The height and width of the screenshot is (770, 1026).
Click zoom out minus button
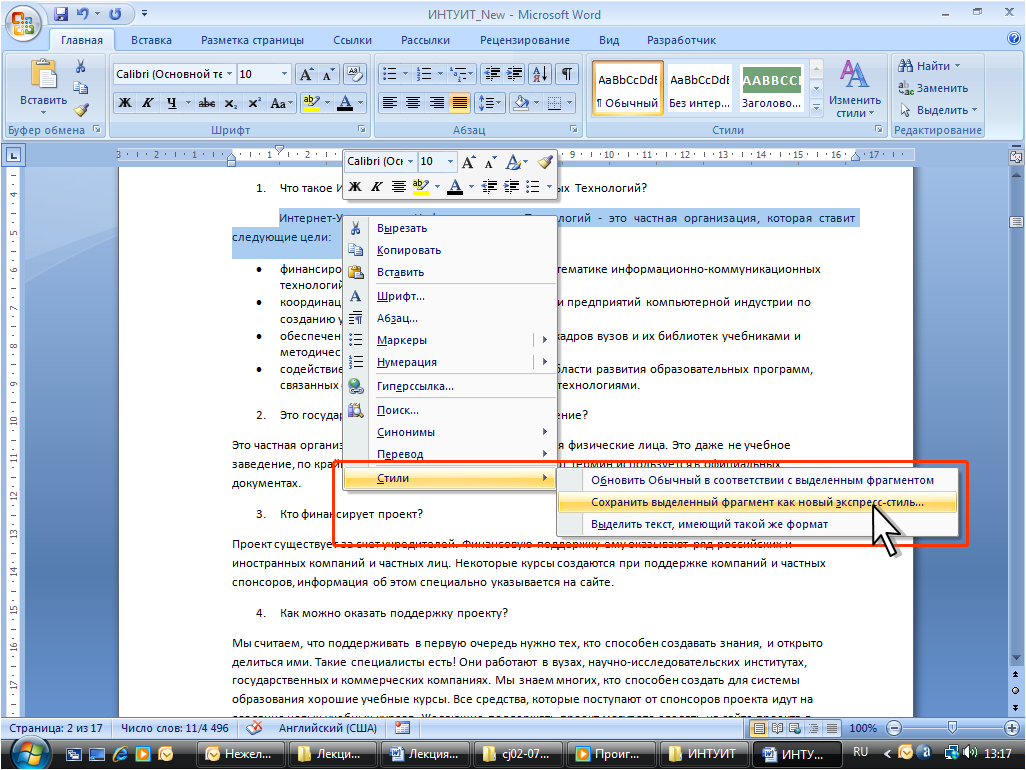click(894, 727)
